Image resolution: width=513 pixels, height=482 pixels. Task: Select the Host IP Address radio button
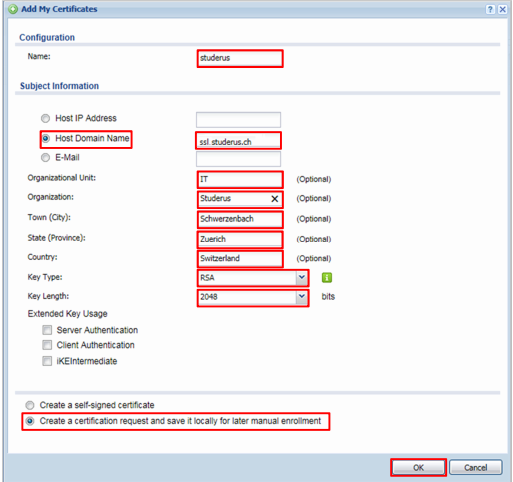click(x=45, y=118)
